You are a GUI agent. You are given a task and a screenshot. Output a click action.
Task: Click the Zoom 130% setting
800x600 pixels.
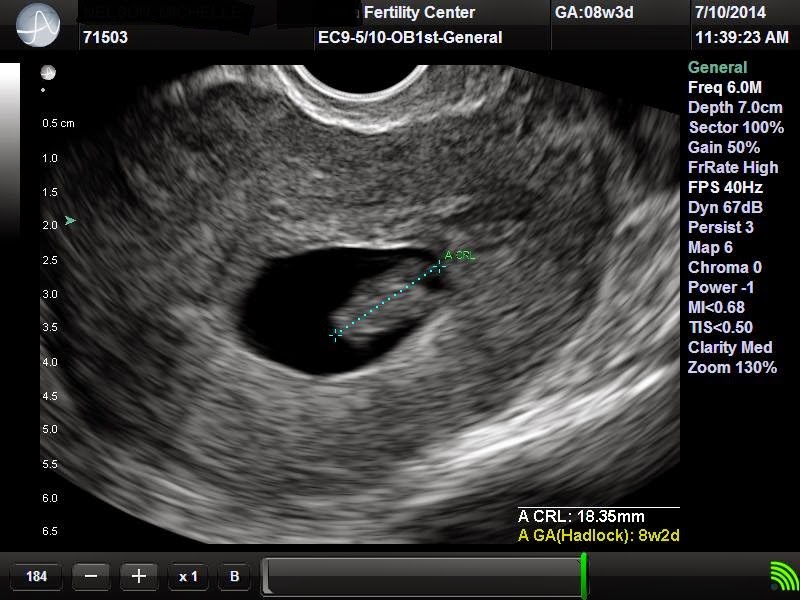click(732, 367)
